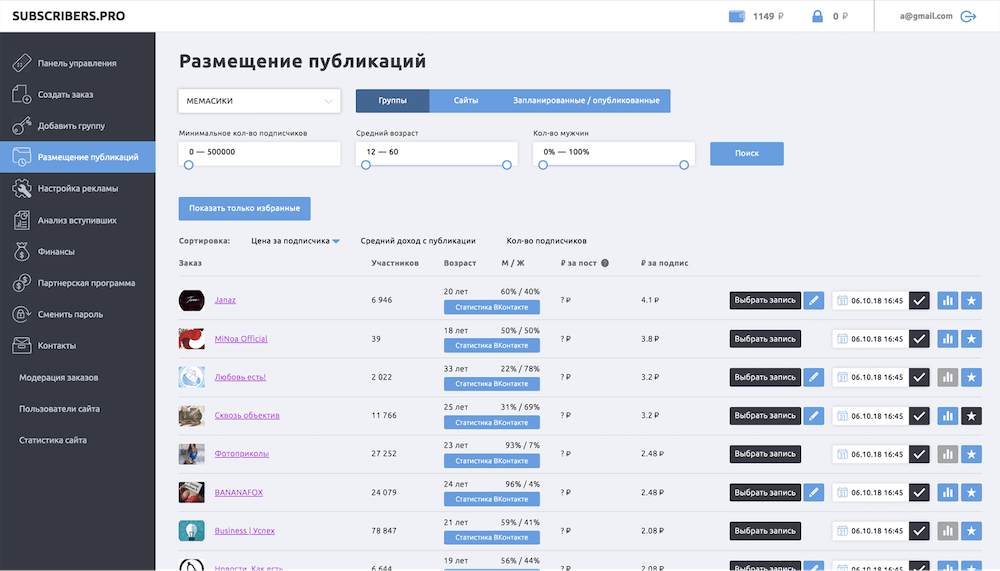
Task: Open the МЕМАСИКИ dropdown selector
Action: point(260,101)
